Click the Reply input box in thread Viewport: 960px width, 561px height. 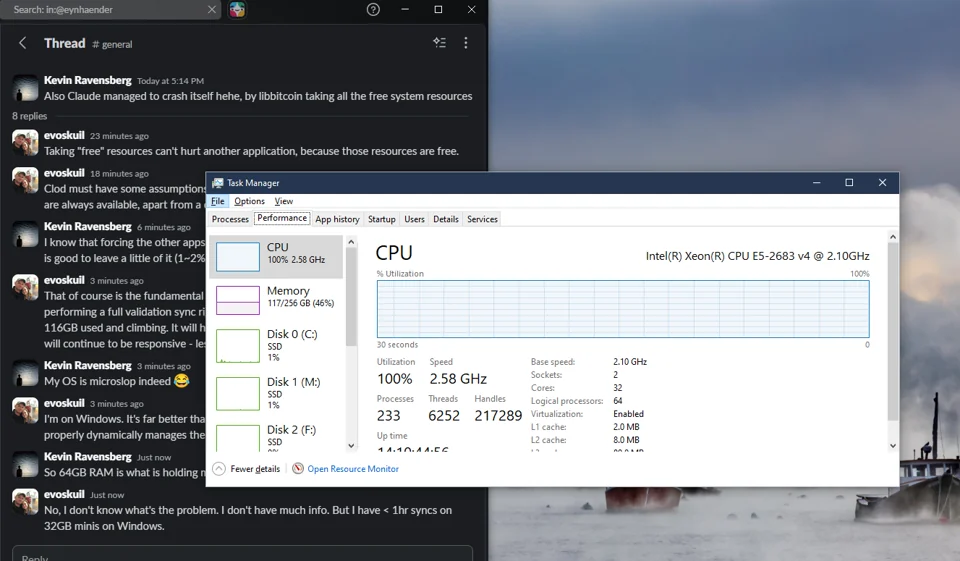(242, 554)
